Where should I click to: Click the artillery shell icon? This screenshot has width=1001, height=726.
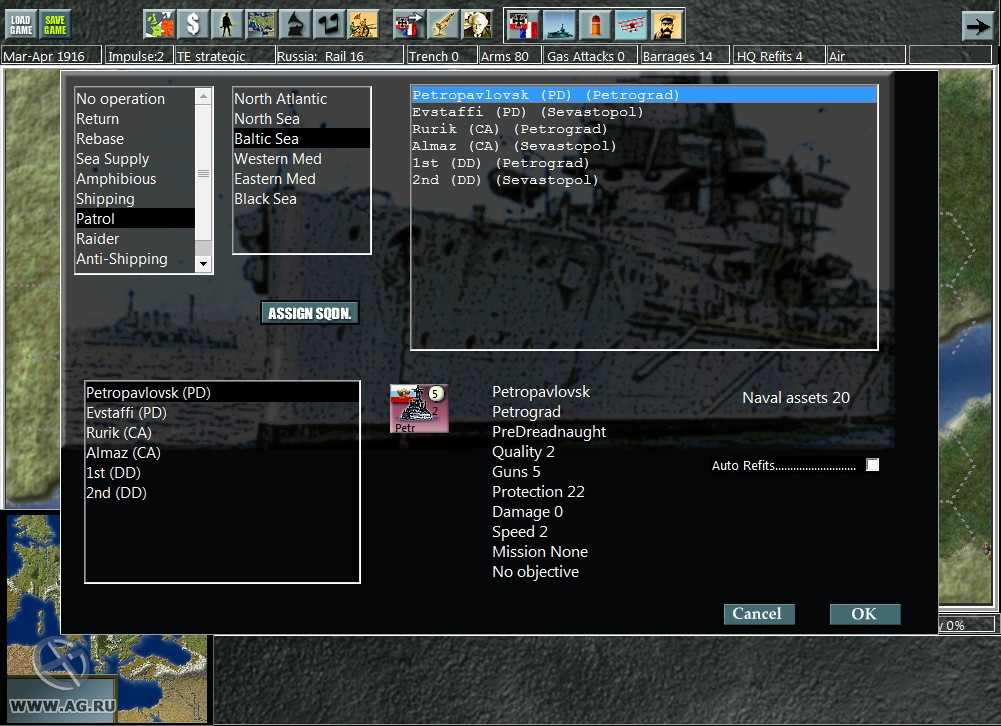pyautogui.click(x=595, y=26)
